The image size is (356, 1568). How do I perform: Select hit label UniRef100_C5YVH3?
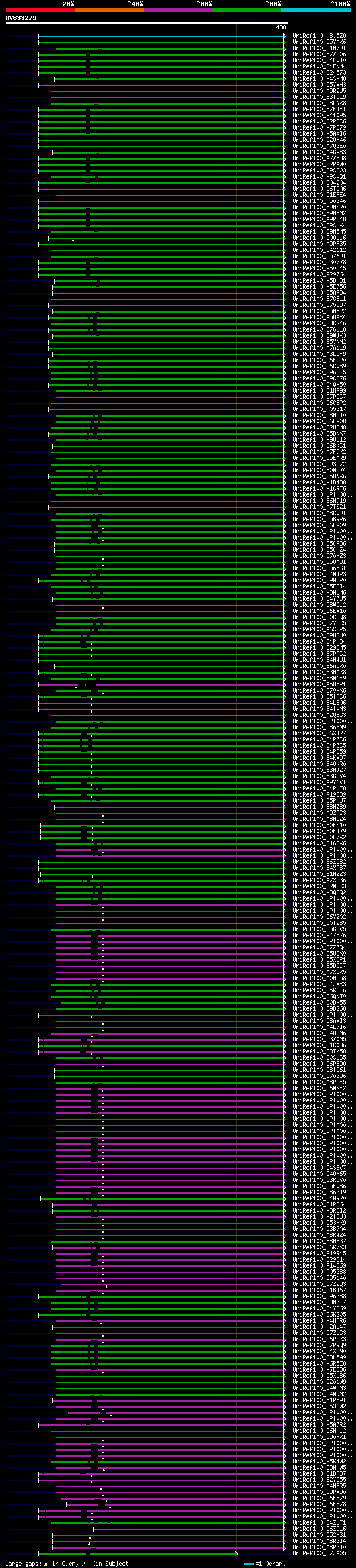click(x=319, y=85)
